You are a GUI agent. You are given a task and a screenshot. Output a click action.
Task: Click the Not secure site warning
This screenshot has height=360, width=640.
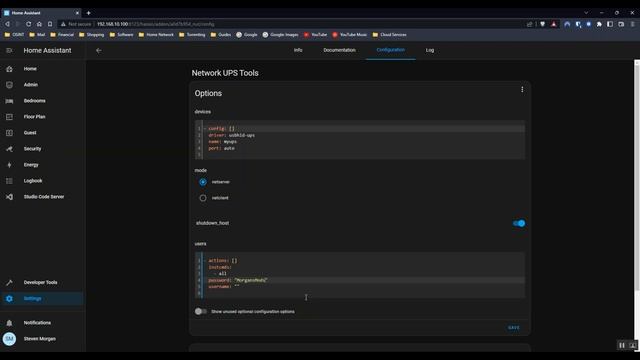(x=76, y=24)
